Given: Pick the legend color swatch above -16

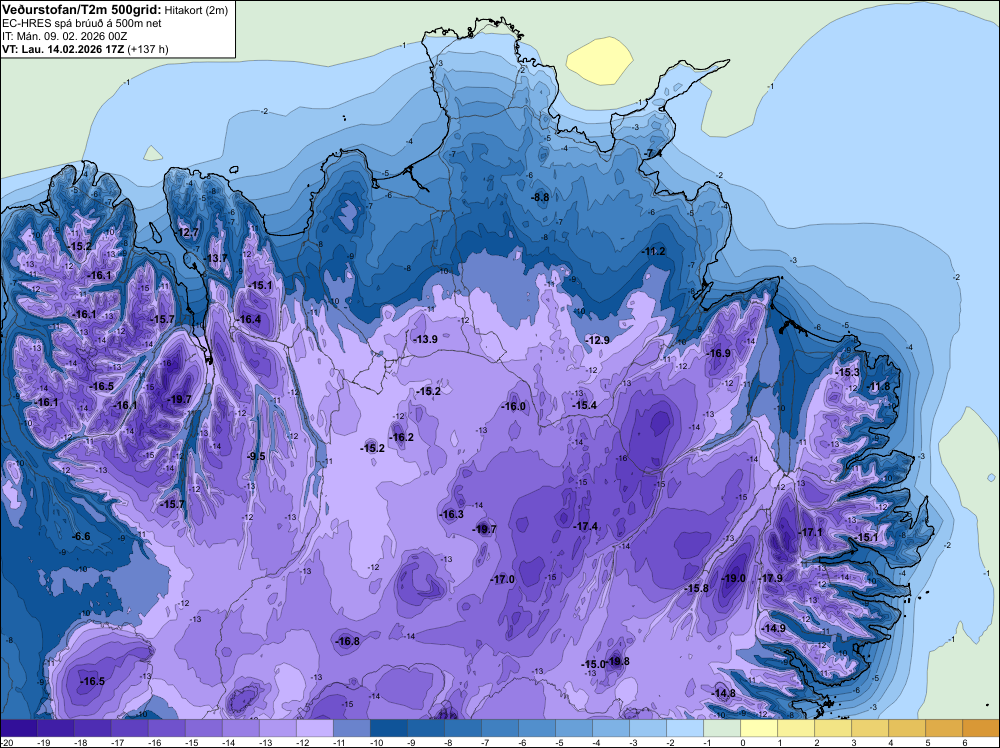Looking at the screenshot, I should pyautogui.click(x=166, y=728).
